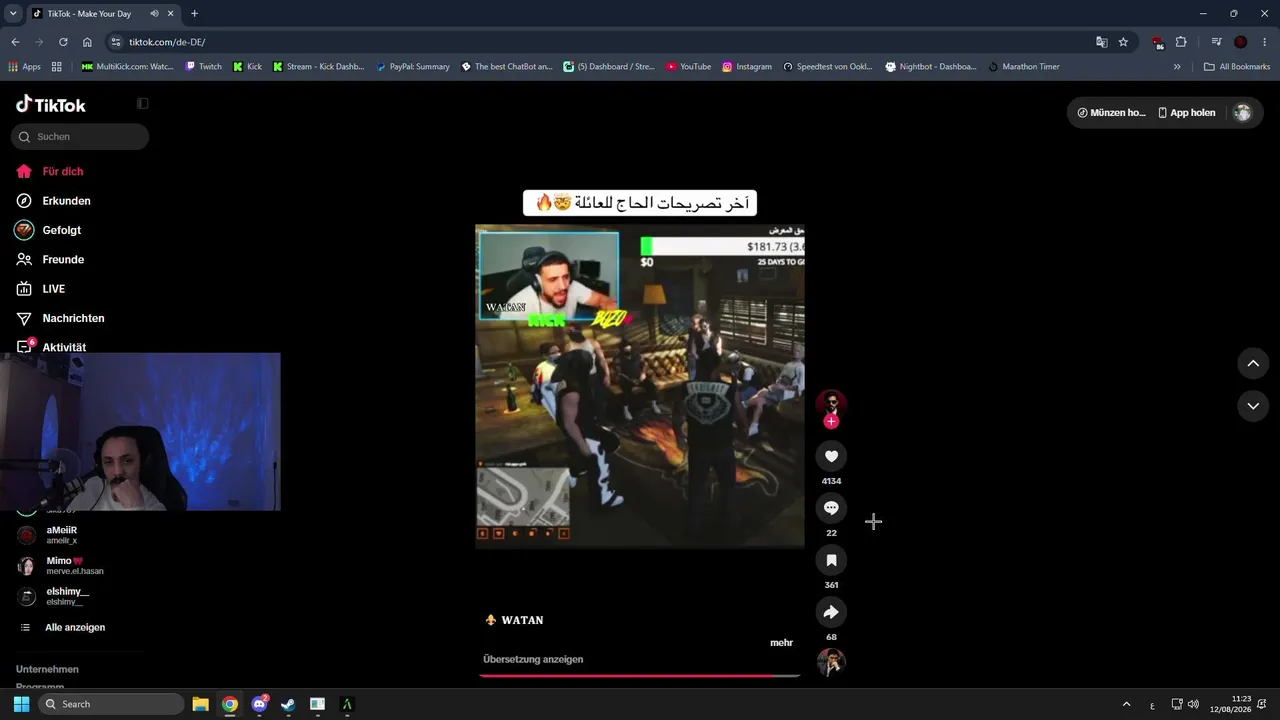The height and width of the screenshot is (720, 1280).
Task: Like the video with the heart icon
Action: (x=831, y=456)
